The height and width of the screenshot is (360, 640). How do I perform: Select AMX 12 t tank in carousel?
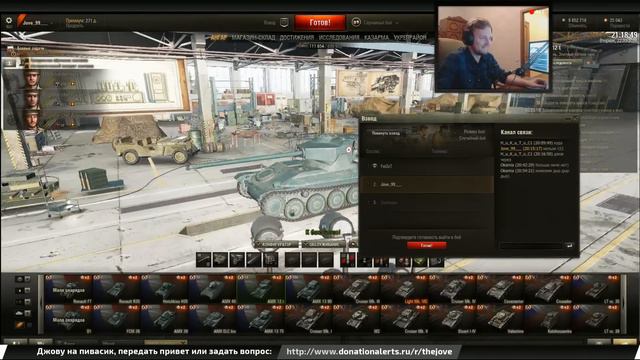point(260,289)
